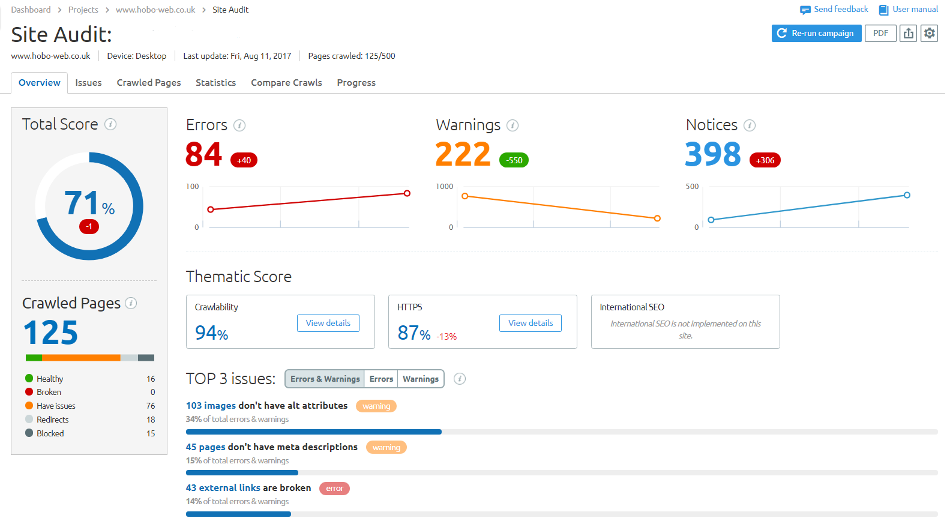
Task: Toggle TOP 3 issues to Warnings only
Action: 421,379
